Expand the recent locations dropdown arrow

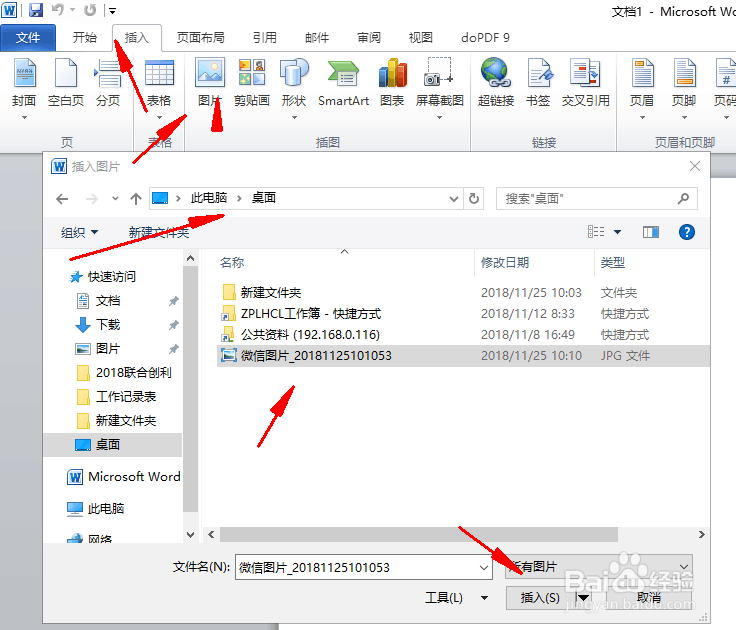[x=115, y=199]
